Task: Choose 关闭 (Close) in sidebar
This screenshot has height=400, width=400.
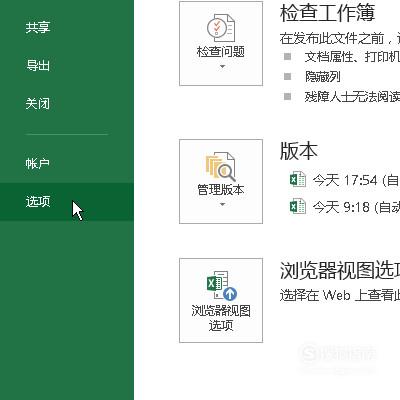Action: pos(38,104)
